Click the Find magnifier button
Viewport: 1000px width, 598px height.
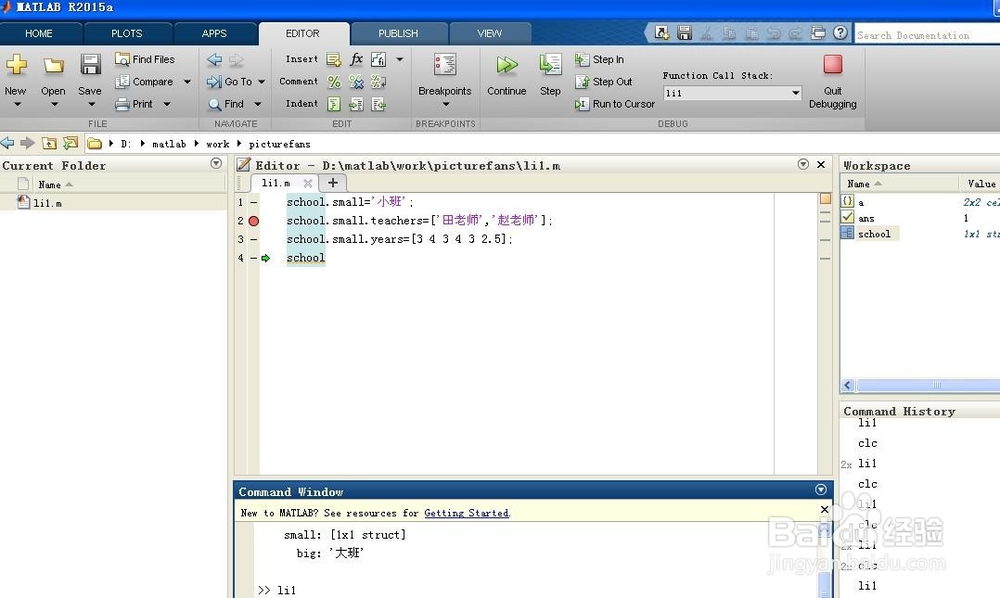coord(226,104)
